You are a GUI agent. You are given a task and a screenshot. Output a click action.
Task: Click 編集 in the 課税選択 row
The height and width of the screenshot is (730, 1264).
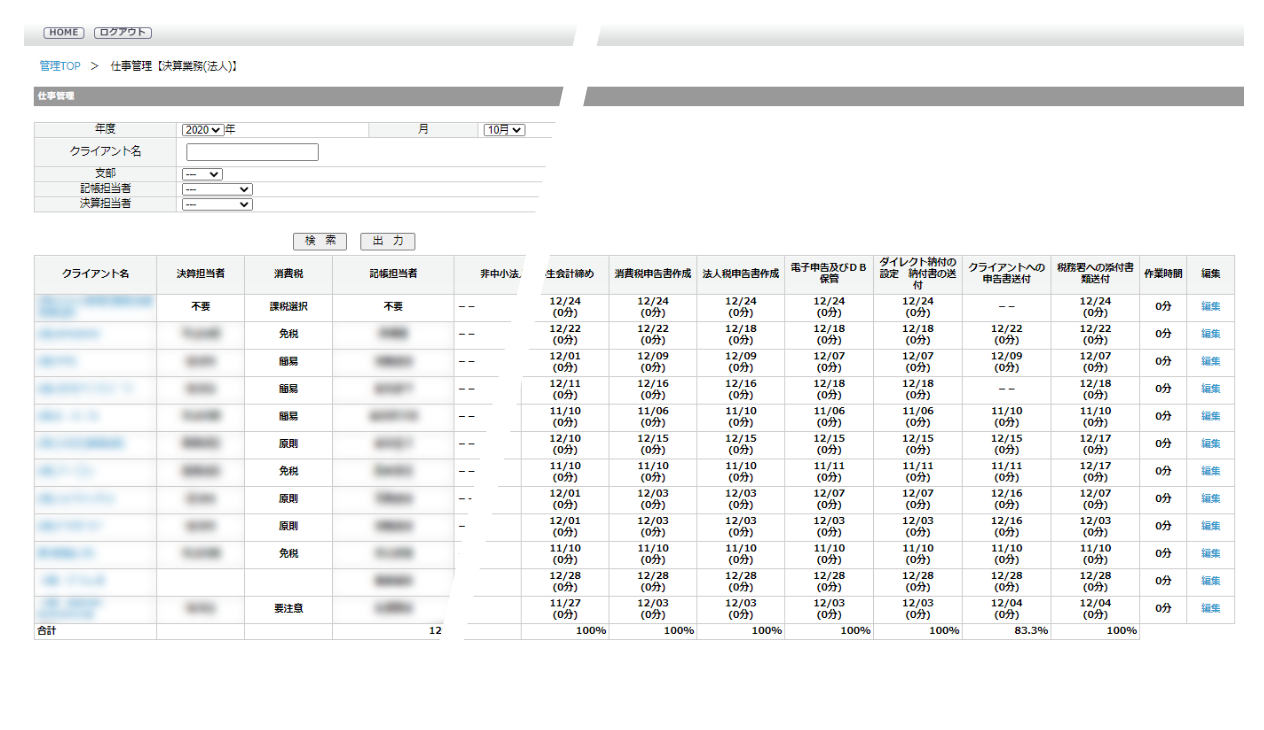[x=1210, y=307]
